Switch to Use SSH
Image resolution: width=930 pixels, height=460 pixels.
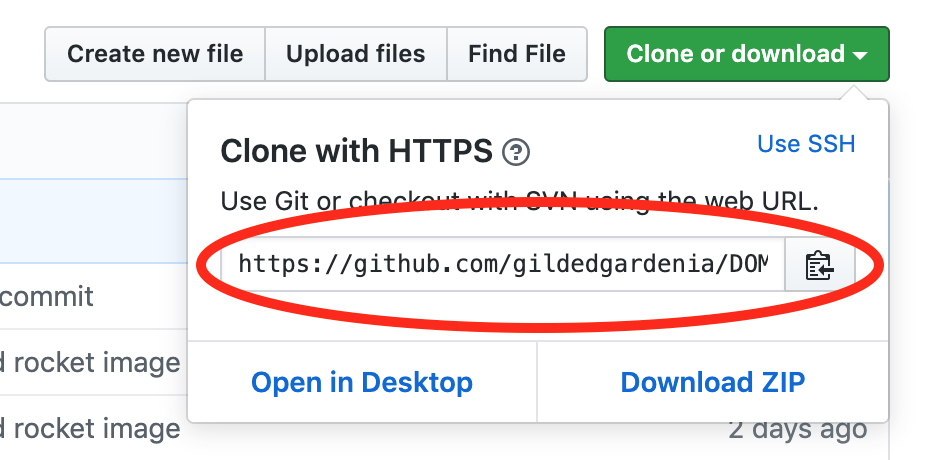pyautogui.click(x=806, y=144)
